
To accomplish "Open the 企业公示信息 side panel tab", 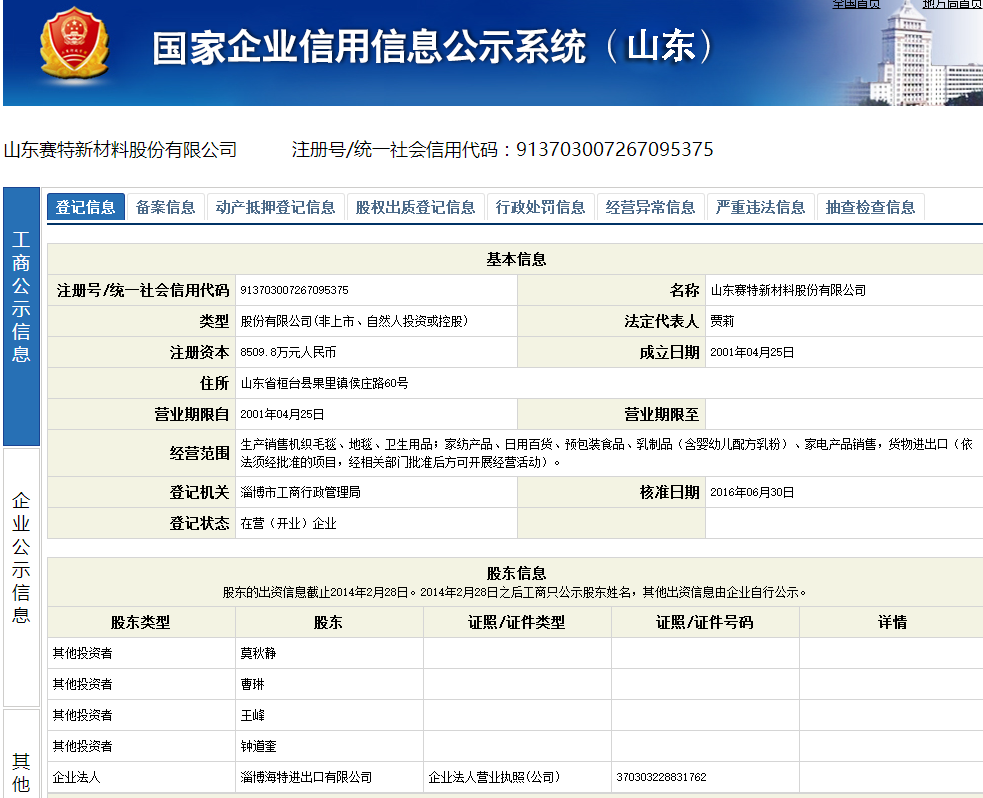I will click(21, 558).
